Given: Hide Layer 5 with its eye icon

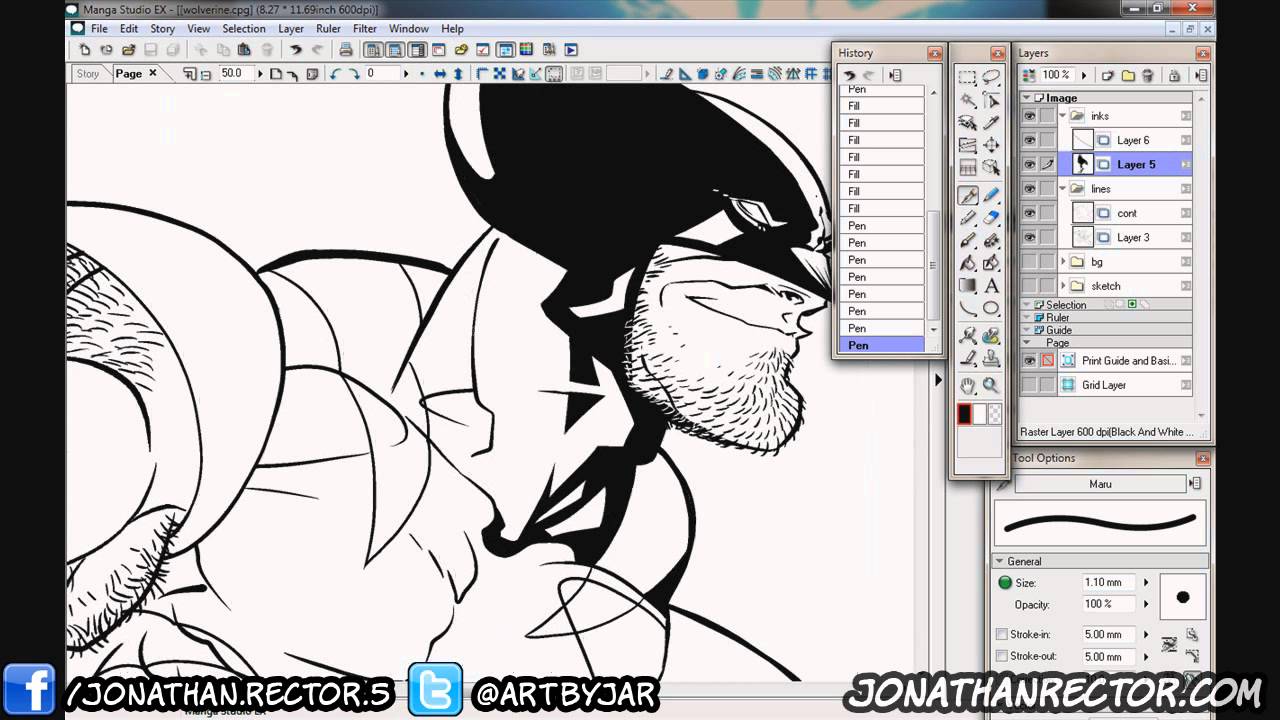Looking at the screenshot, I should (x=1029, y=164).
